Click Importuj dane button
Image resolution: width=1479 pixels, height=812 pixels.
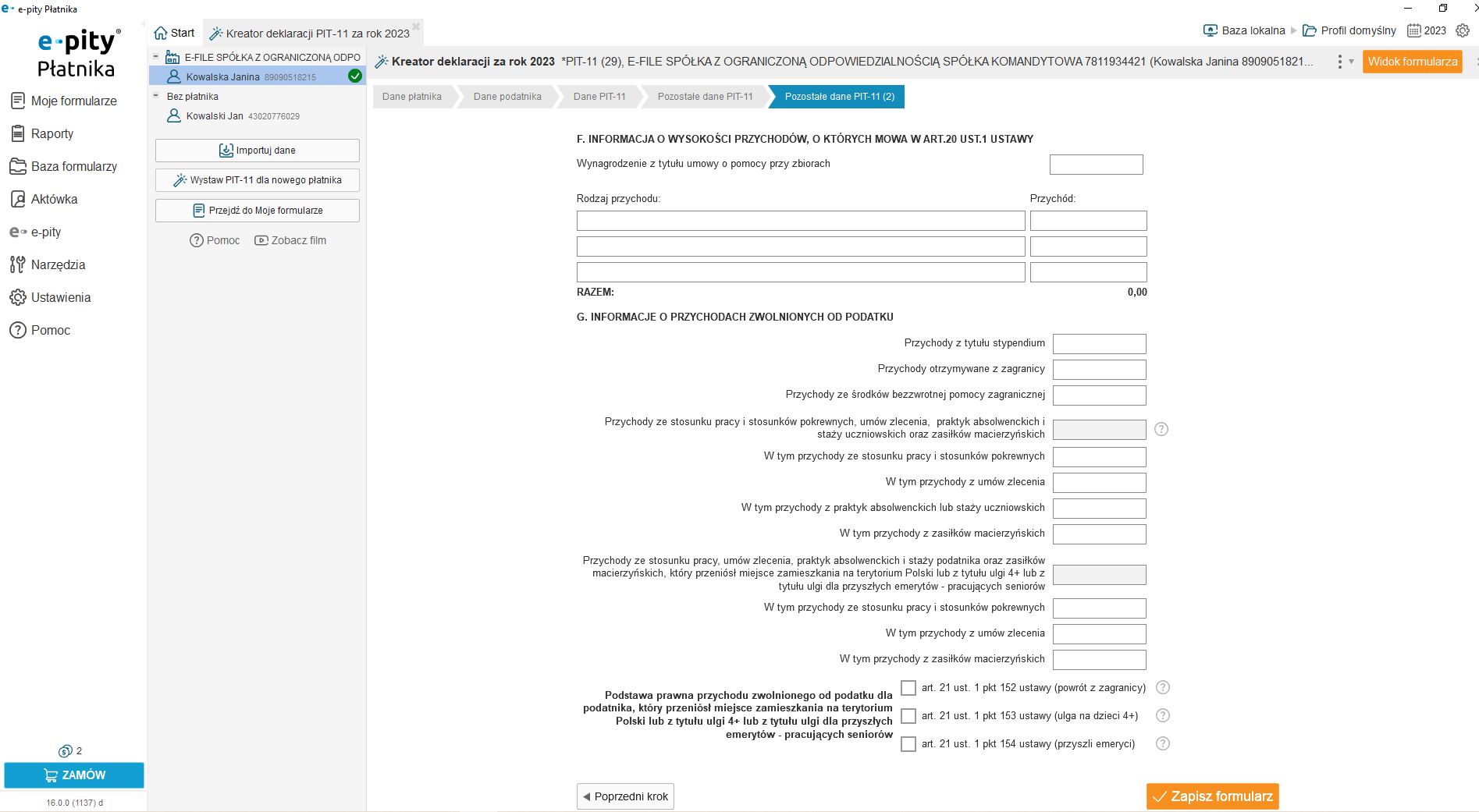(258, 151)
